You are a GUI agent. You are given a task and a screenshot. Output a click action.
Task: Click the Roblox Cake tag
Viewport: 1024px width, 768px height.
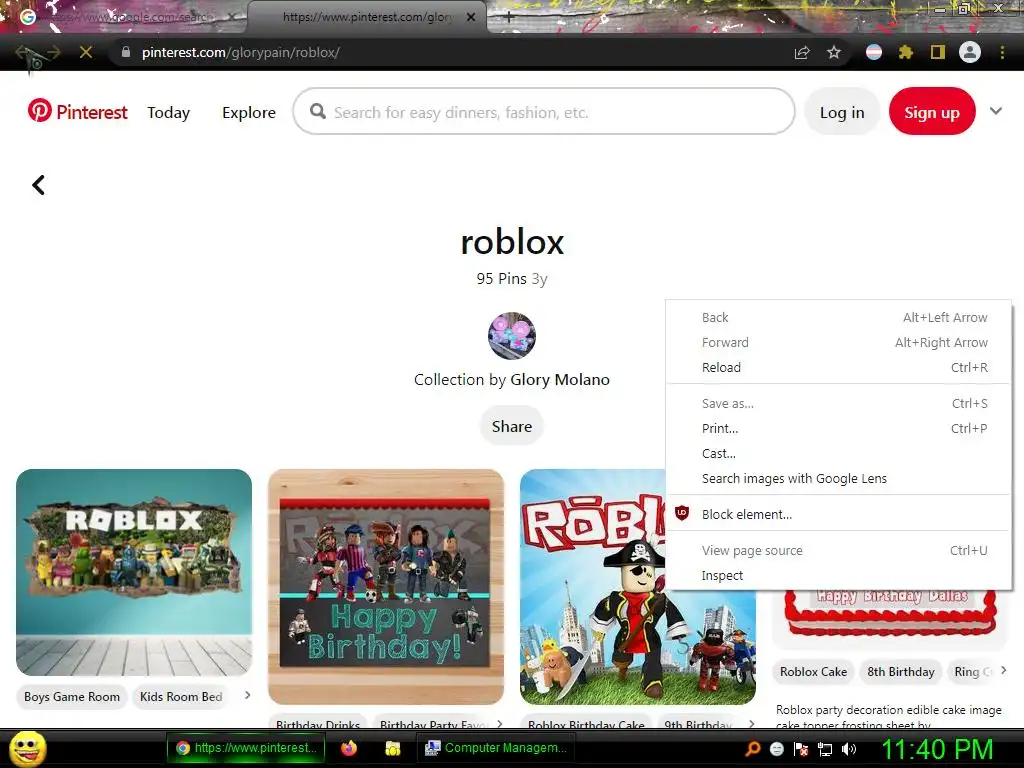[x=813, y=671]
